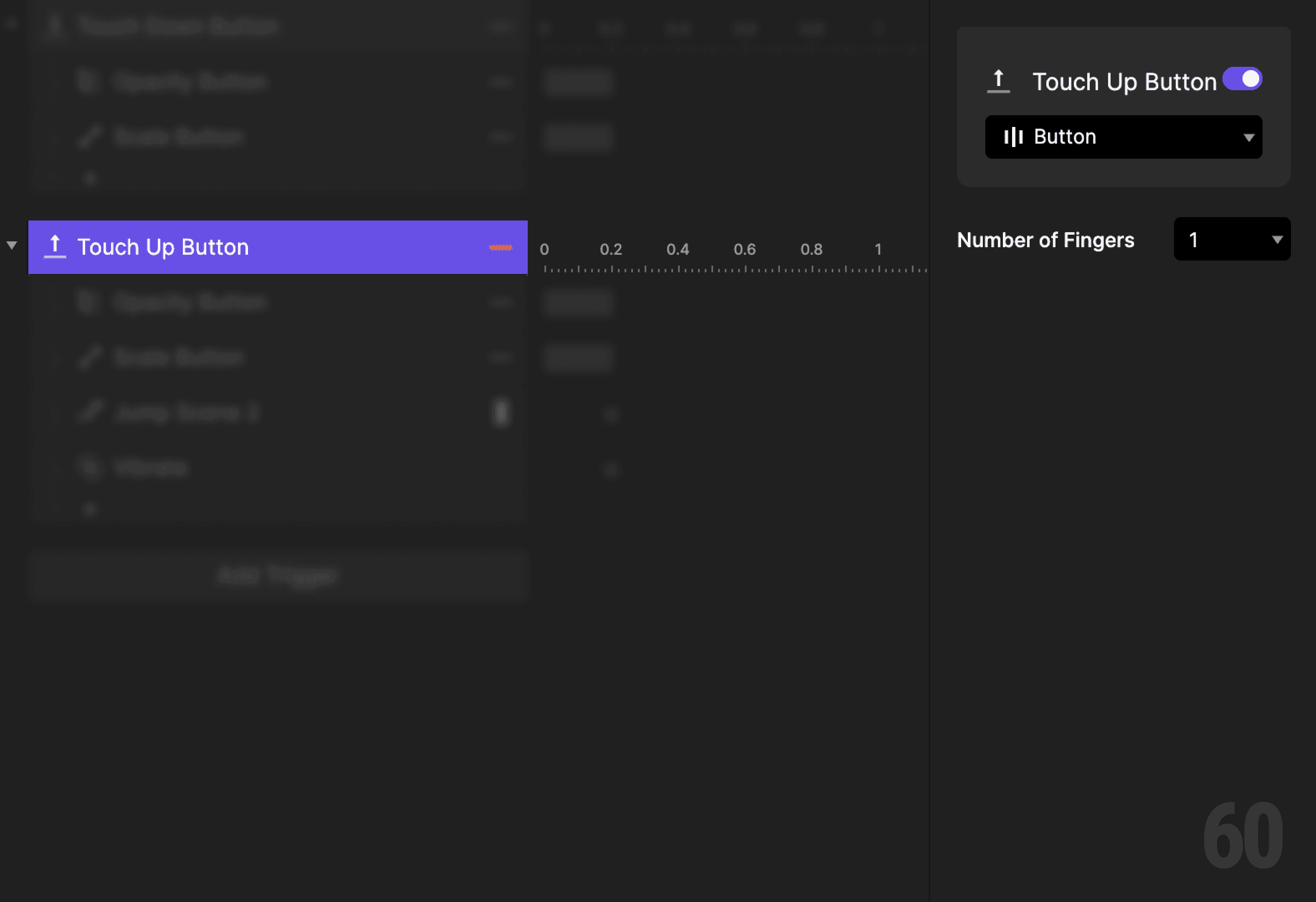This screenshot has width=1316, height=902.
Task: Click the upload arrow icon beside Touch Up Button
Action: pos(999,81)
